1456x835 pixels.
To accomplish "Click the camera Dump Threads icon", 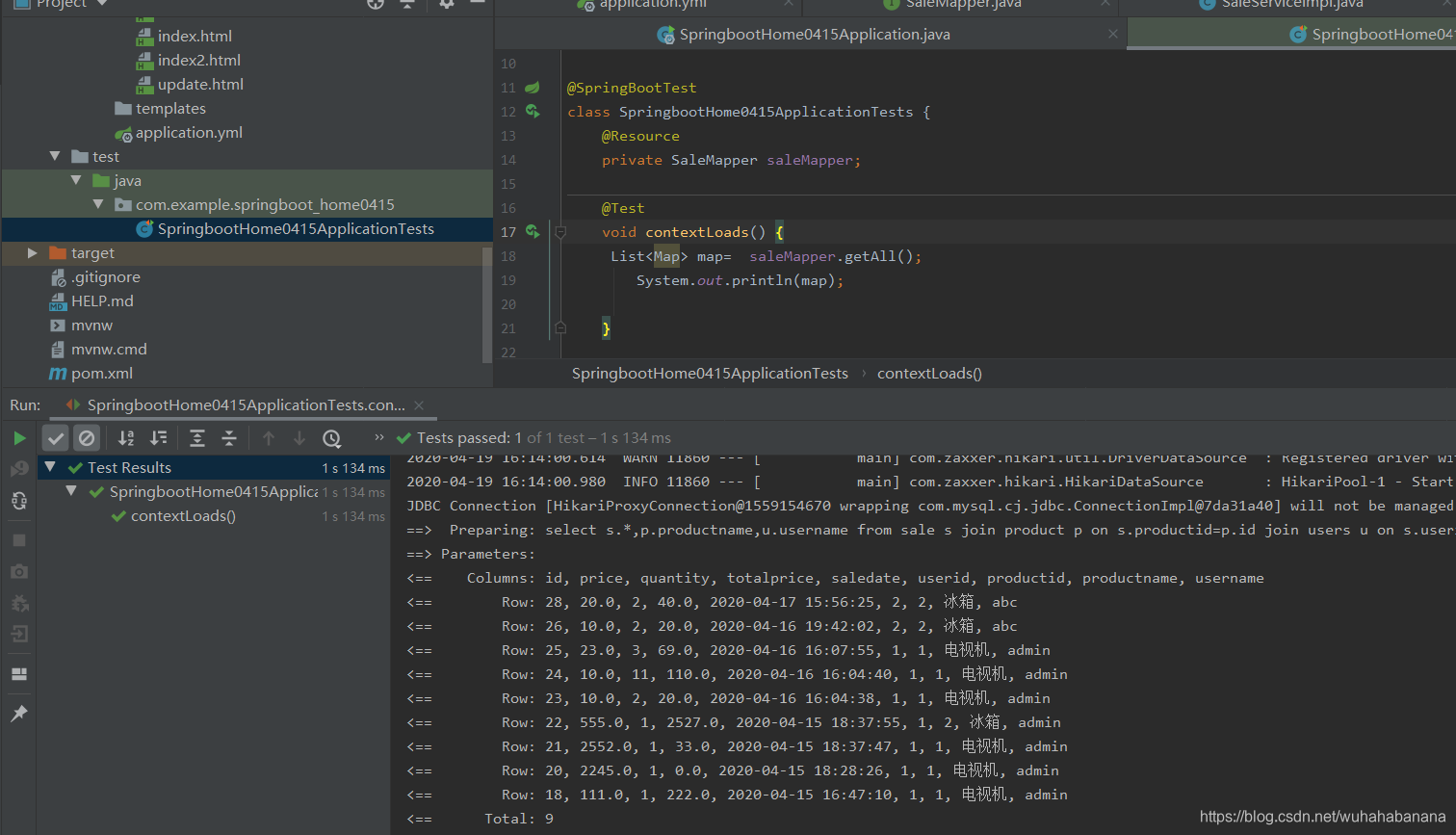I will pyautogui.click(x=19, y=571).
